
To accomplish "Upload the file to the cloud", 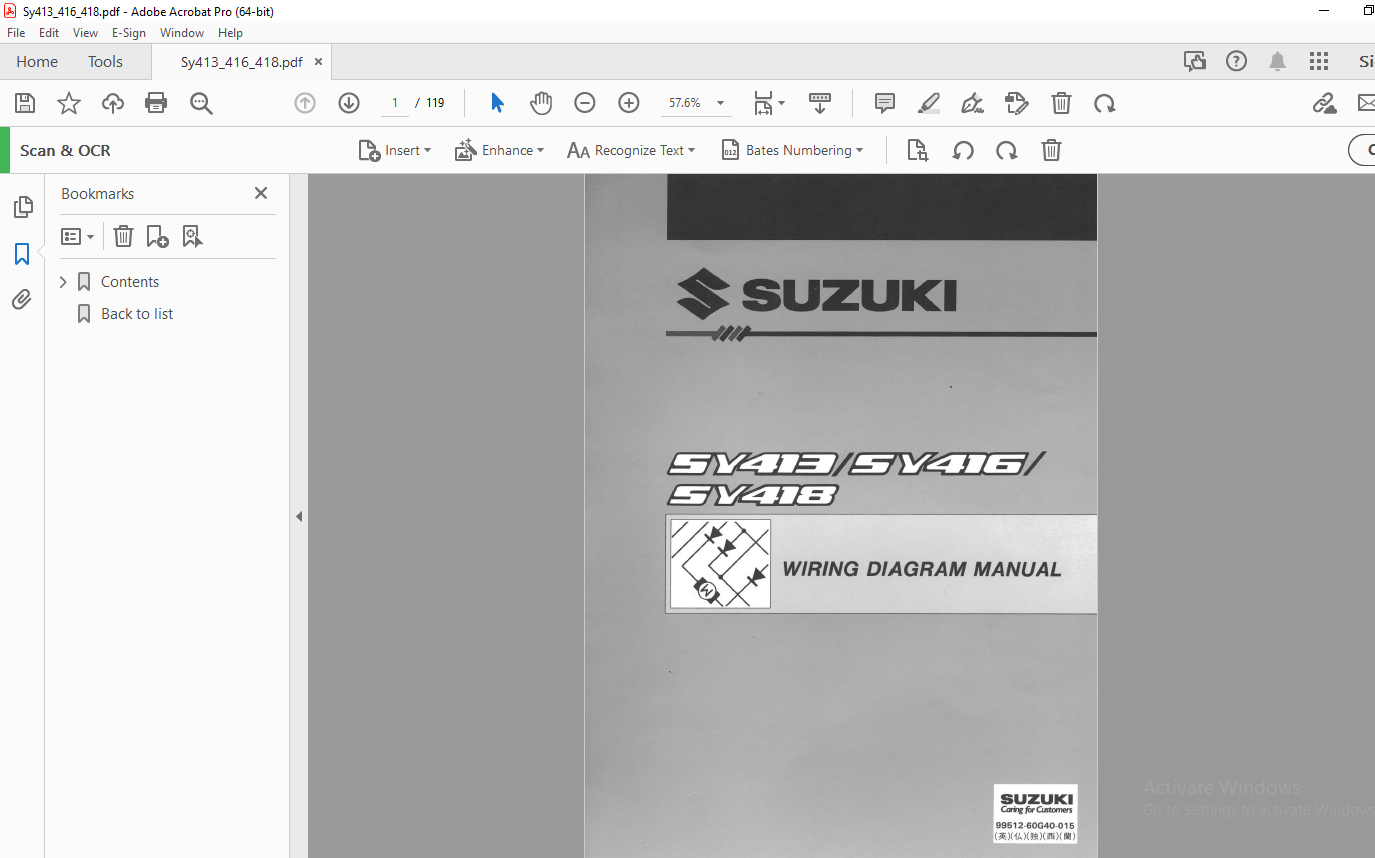I will pos(113,103).
